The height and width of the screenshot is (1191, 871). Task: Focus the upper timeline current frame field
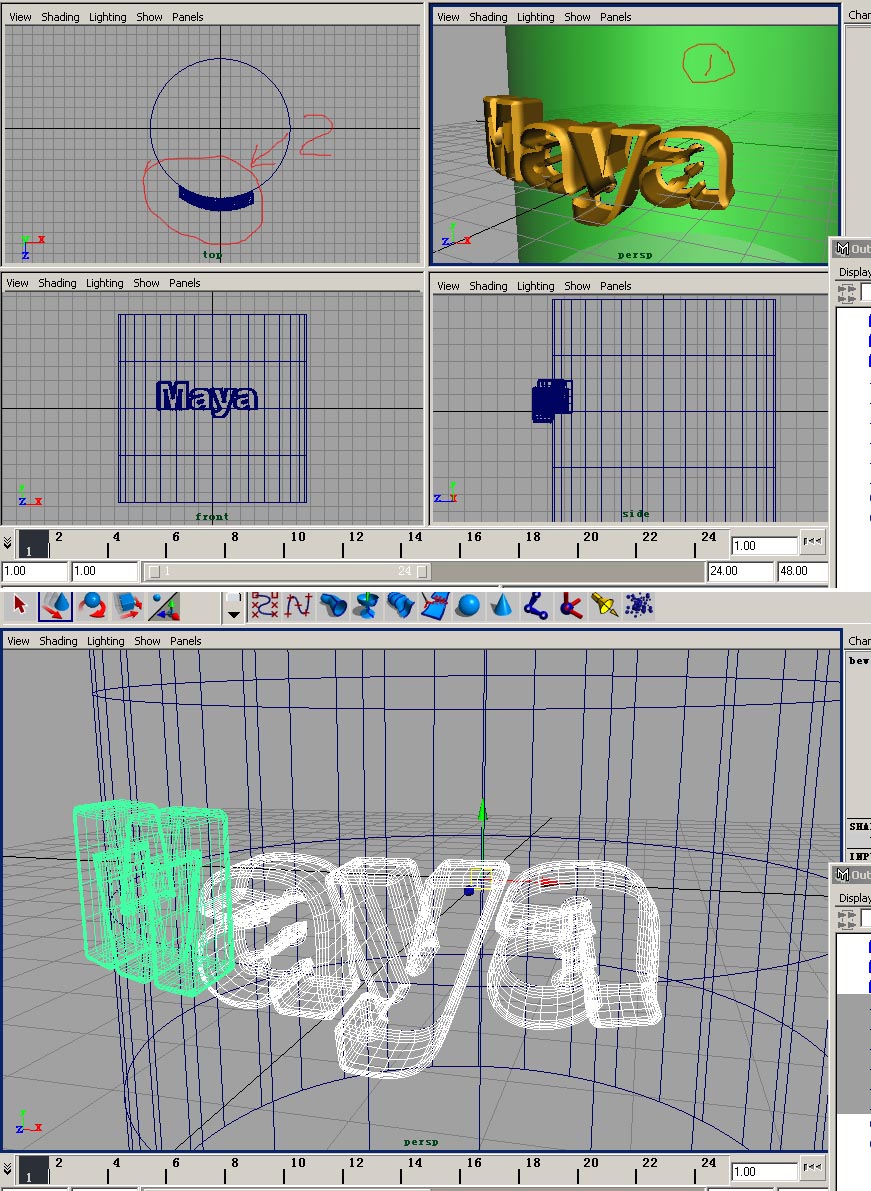pyautogui.click(x=764, y=545)
